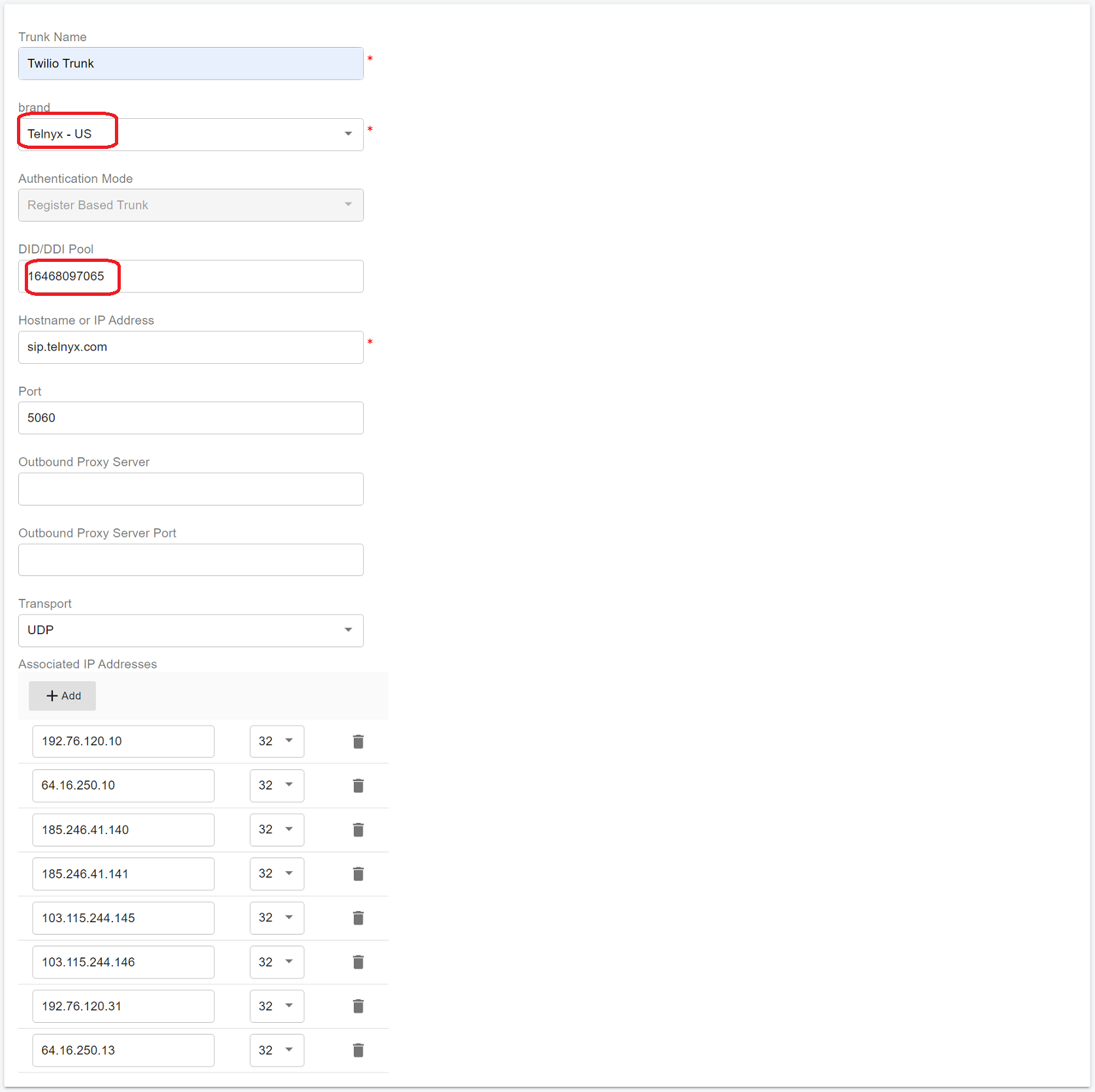Delete the 192.76.120.10 IP address row
This screenshot has width=1095, height=1092.
[x=358, y=741]
